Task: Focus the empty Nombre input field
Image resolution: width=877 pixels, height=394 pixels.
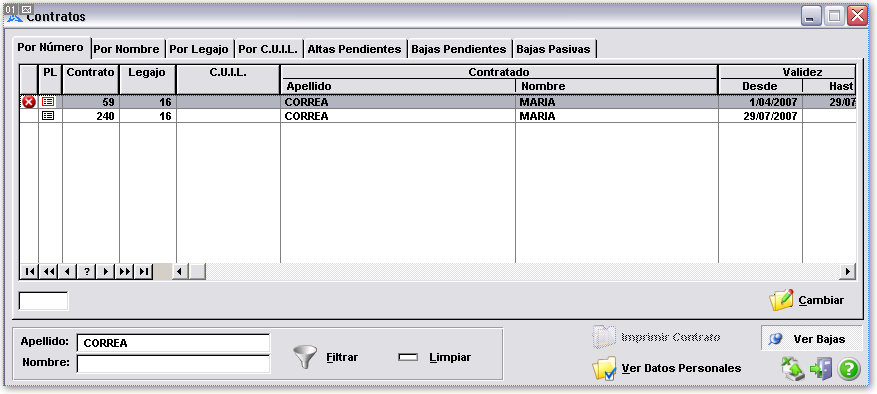Action: click(x=173, y=363)
